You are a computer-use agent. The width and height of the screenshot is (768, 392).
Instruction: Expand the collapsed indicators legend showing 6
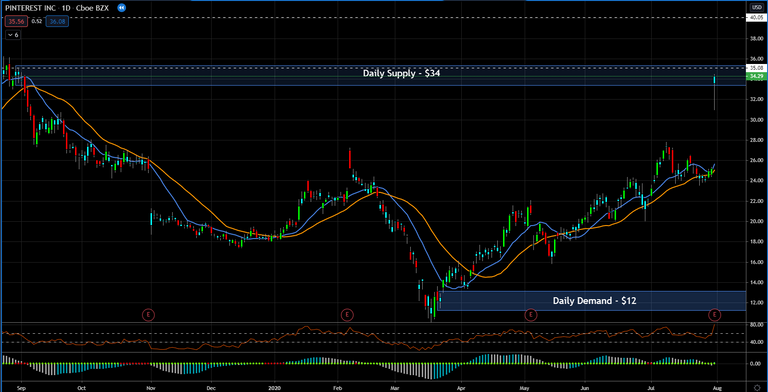click(x=13, y=35)
